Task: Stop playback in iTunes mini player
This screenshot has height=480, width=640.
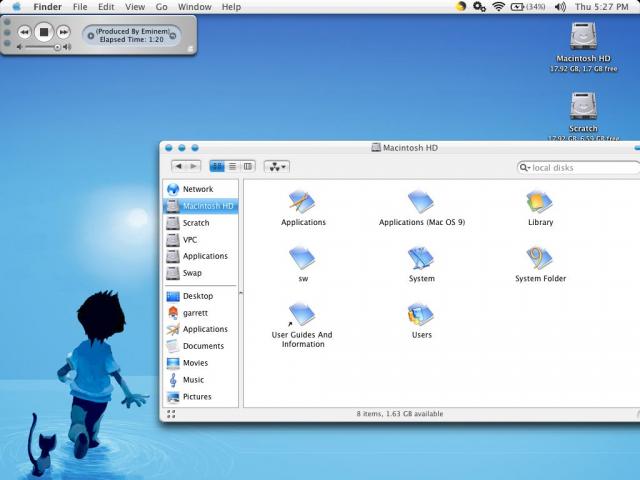Action: click(44, 32)
